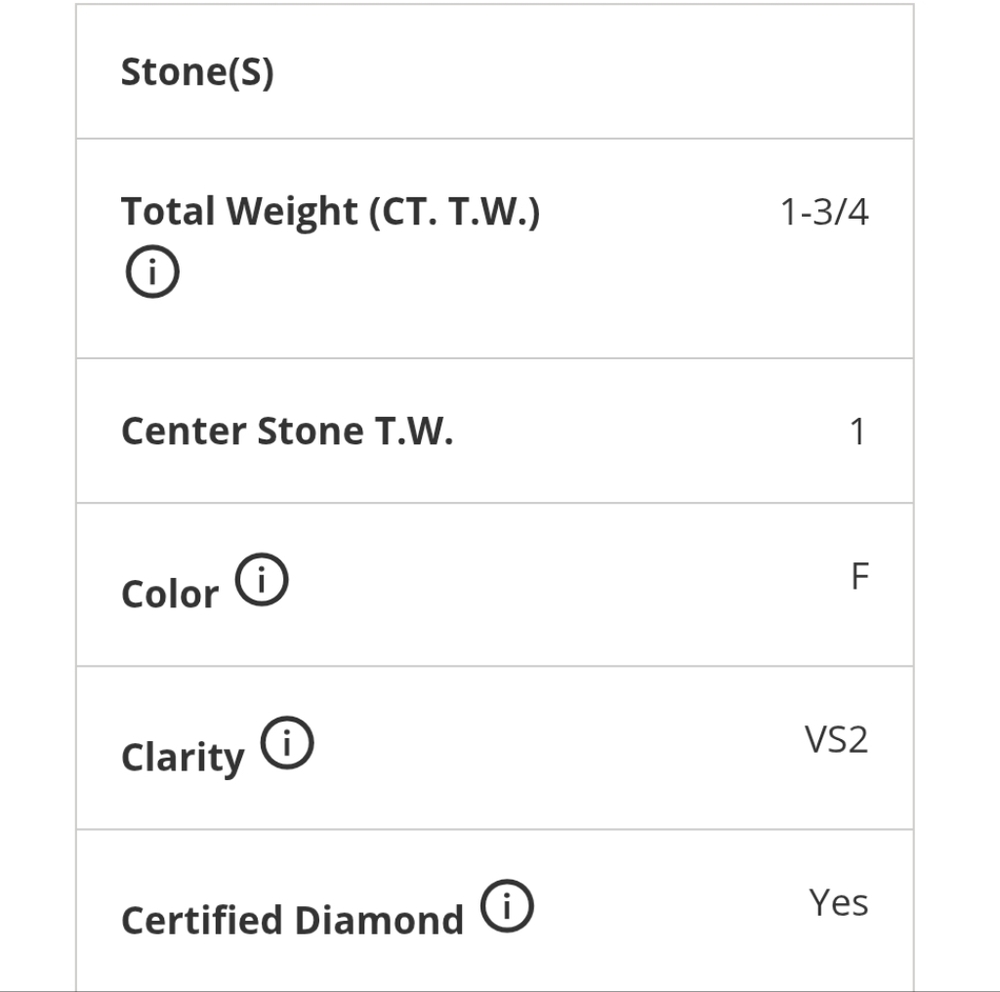1000x992 pixels.
Task: Reveal the diamond color grade help icon
Action: (261, 579)
